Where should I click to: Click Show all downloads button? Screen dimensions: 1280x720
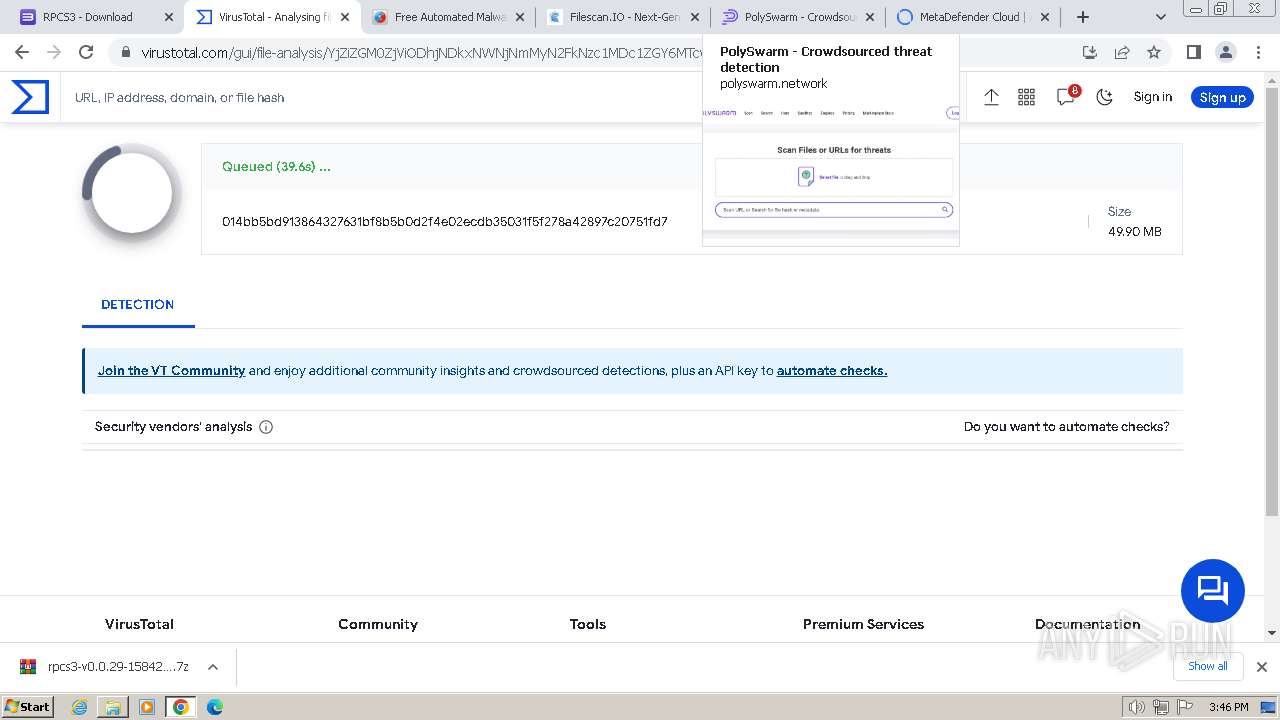pyautogui.click(x=1208, y=666)
